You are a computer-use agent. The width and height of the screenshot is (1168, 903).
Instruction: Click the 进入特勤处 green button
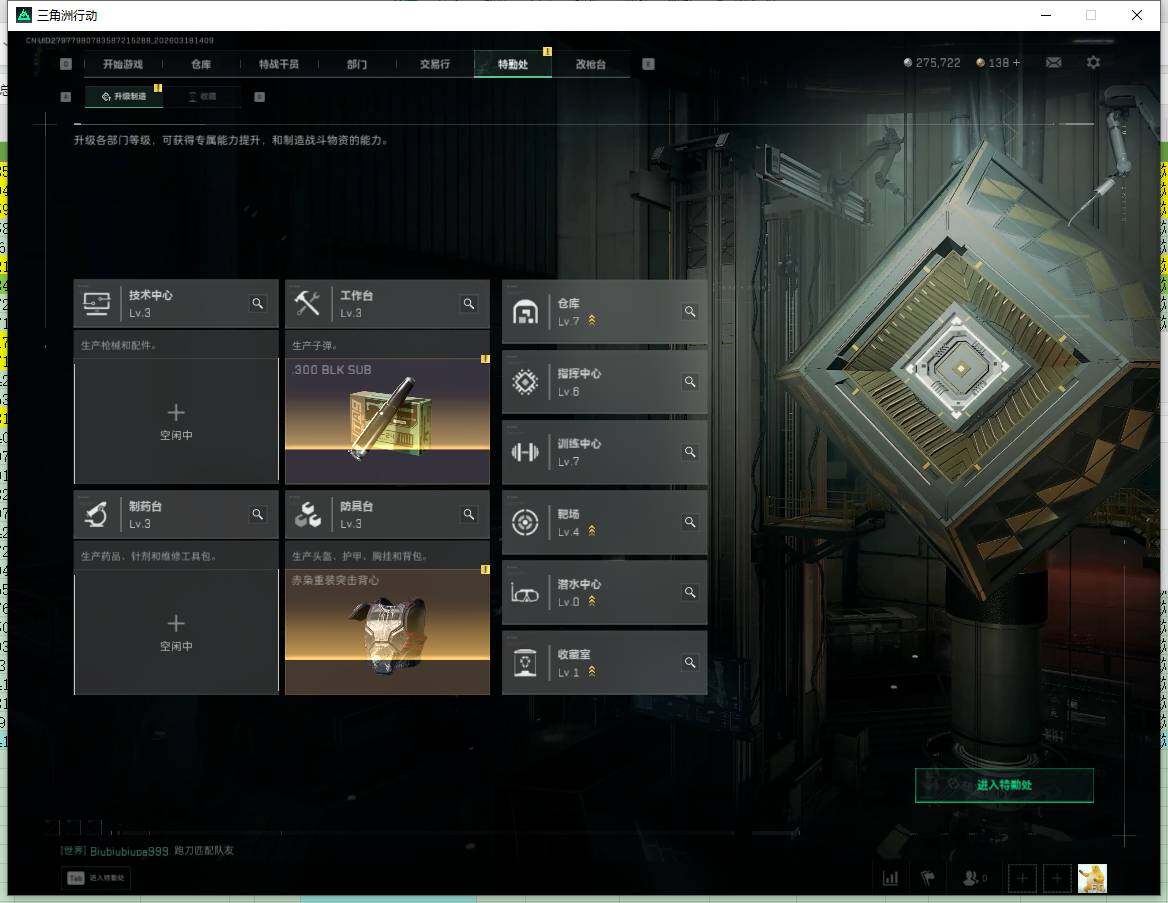pyautogui.click(x=1004, y=785)
